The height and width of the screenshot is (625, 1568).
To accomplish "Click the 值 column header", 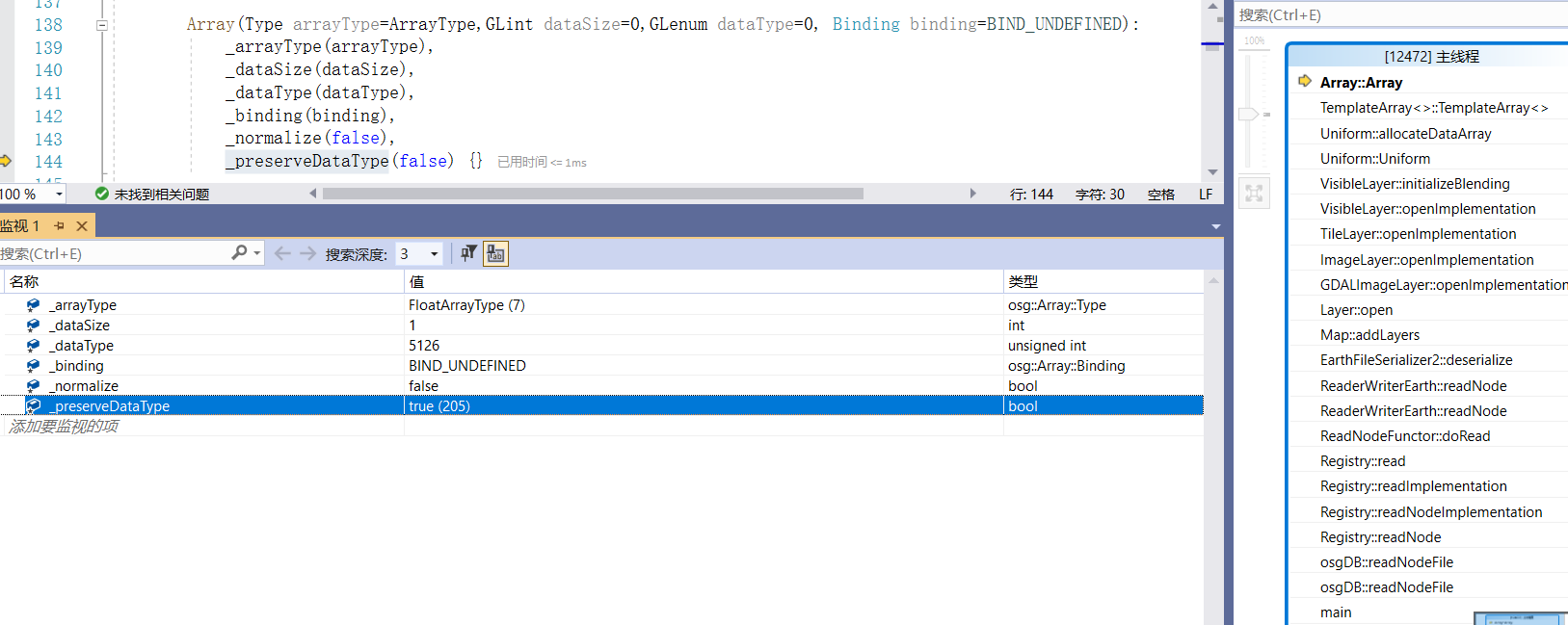I will tap(704, 281).
